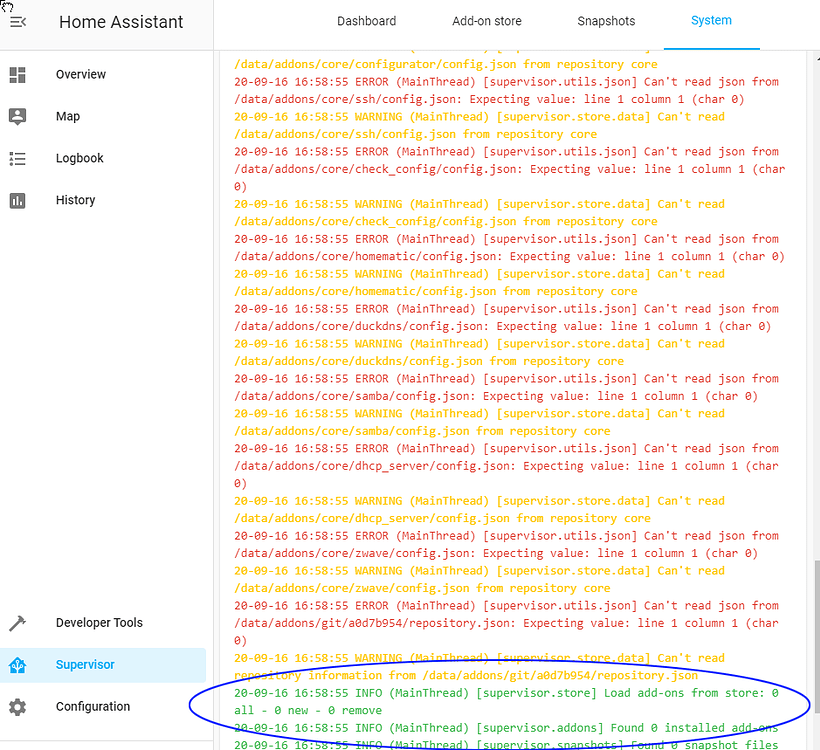The width and height of the screenshot is (820, 750).
Task: Open the Add-on store tab
Action: 486,20
